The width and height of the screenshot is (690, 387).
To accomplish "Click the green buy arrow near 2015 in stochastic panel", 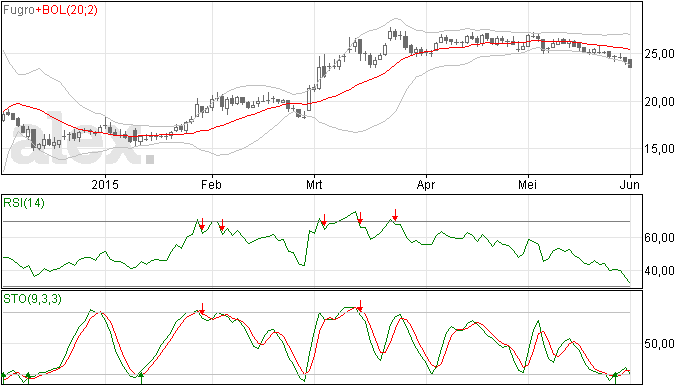I will click(x=141, y=378).
